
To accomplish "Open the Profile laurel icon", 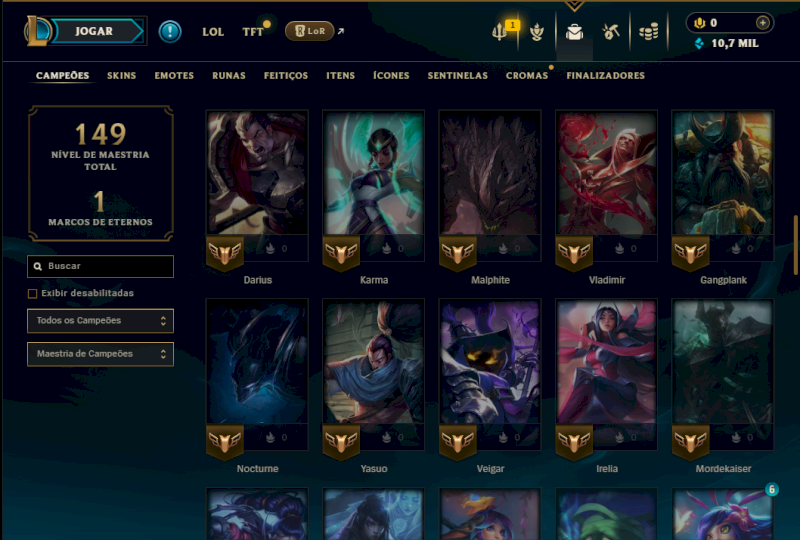I will pos(537,32).
